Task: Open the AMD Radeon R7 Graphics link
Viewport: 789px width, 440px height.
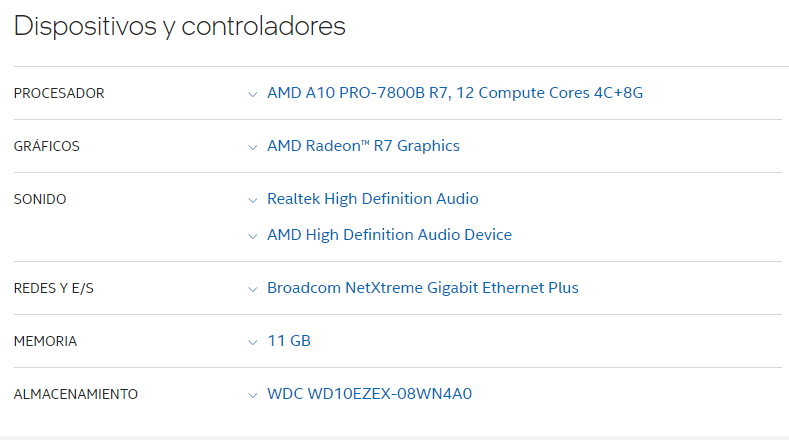Action: pyautogui.click(x=363, y=146)
